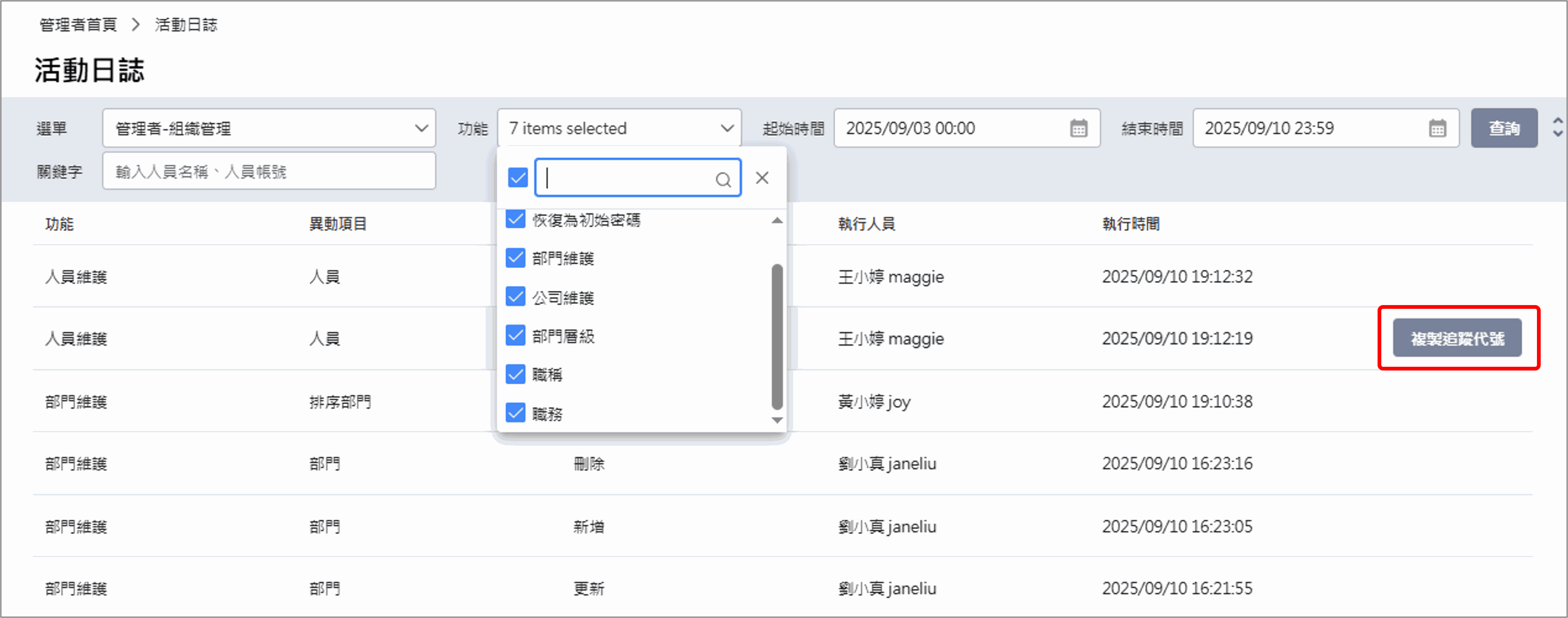Click the breadcrumb chevron separator
Image resolution: width=1568 pixels, height=618 pixels.
(x=136, y=25)
